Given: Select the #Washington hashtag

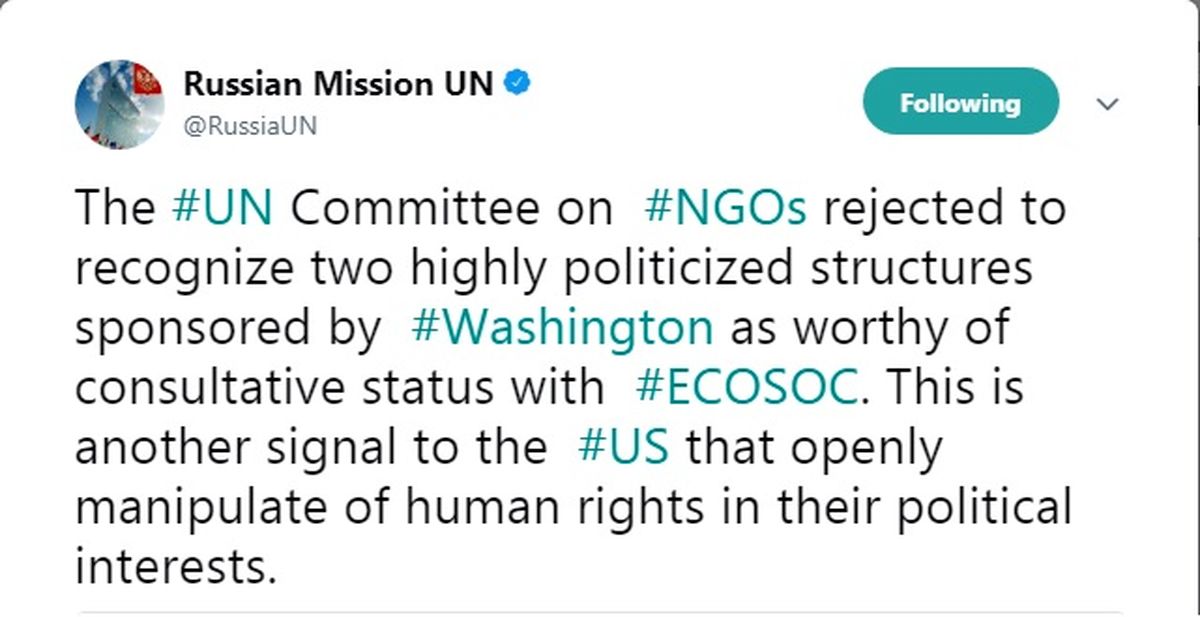Looking at the screenshot, I should [x=562, y=327].
